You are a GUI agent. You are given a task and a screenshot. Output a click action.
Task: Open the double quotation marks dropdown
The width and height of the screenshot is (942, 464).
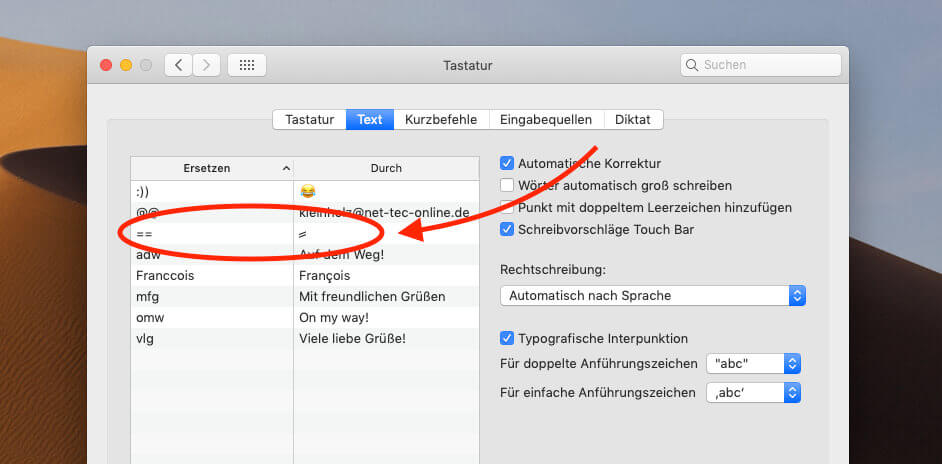[x=753, y=364]
